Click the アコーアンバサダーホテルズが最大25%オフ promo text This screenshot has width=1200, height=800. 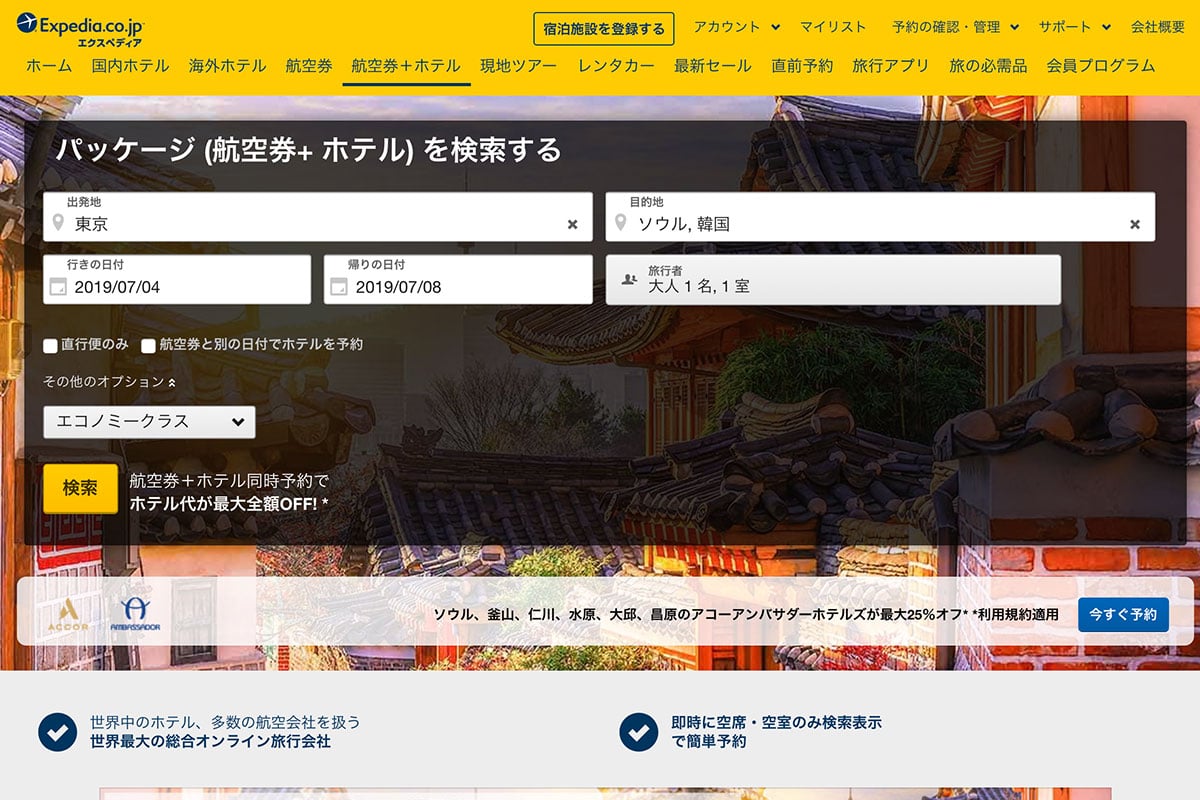746,614
